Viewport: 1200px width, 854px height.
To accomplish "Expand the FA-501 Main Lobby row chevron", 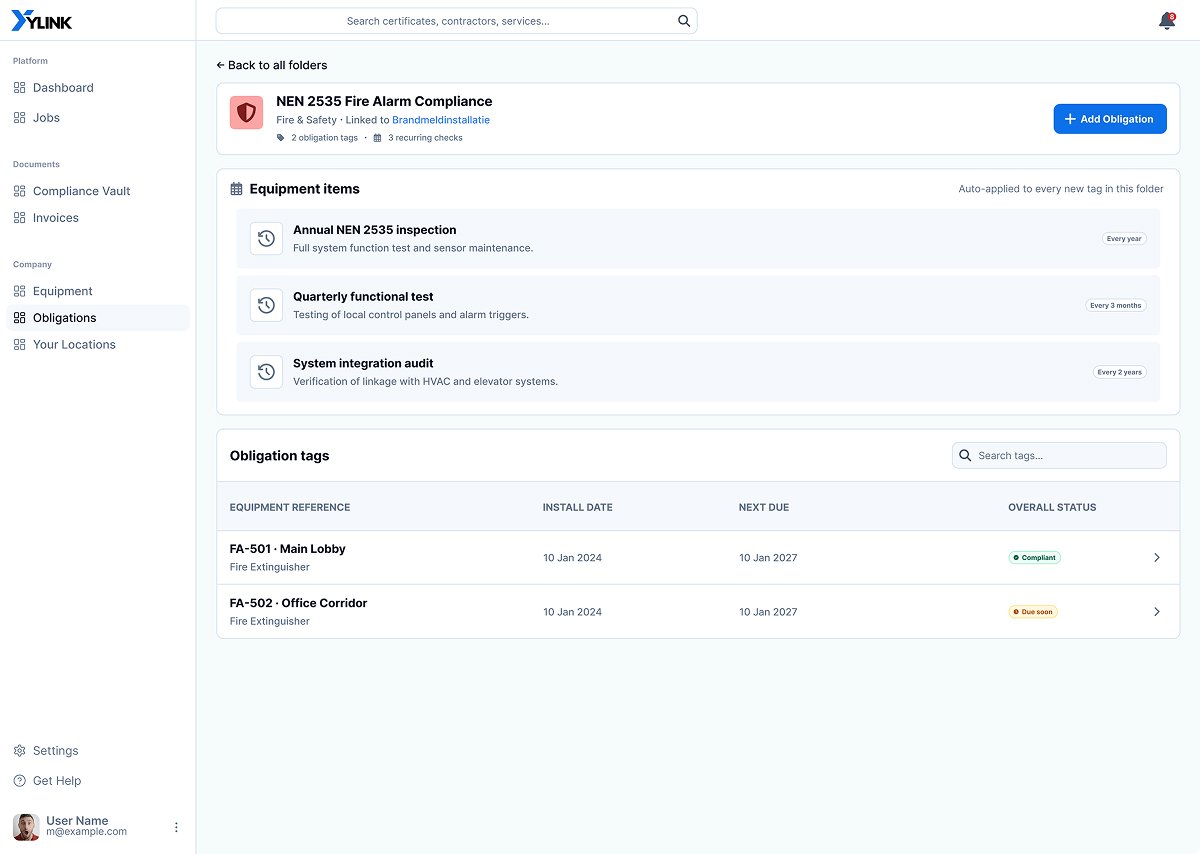I will [x=1157, y=558].
